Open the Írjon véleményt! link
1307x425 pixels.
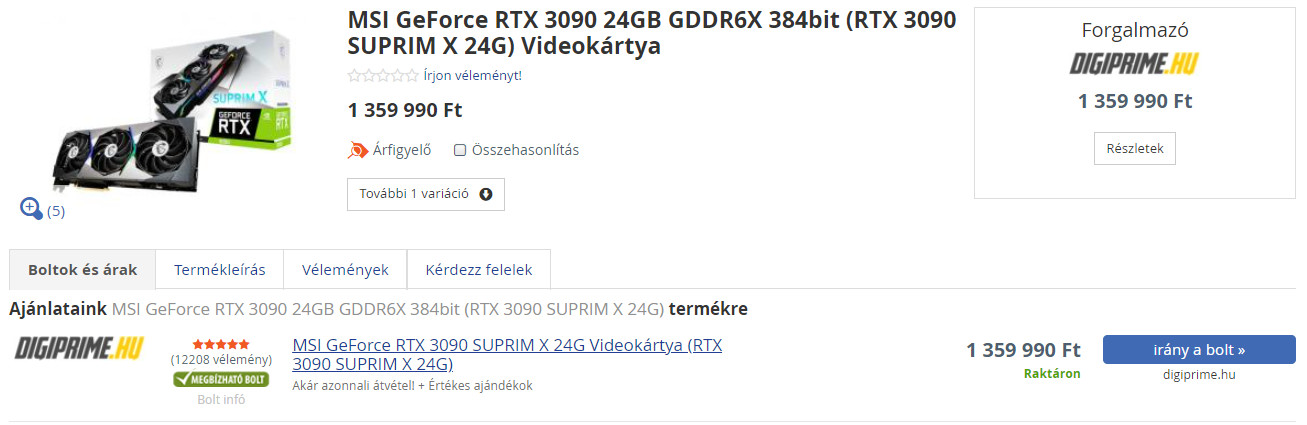coord(472,75)
